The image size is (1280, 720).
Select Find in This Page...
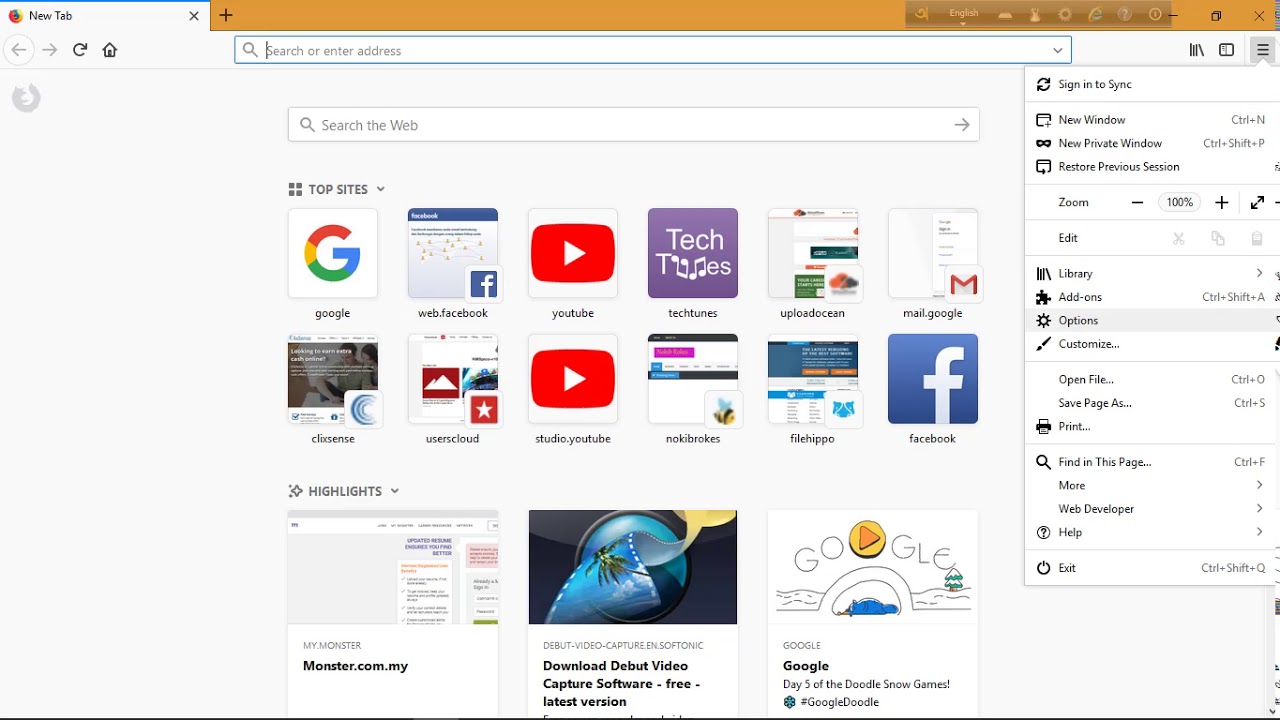(x=1152, y=462)
